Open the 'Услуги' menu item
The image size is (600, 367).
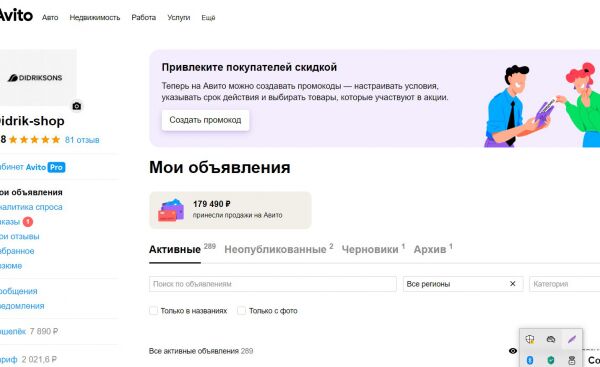pos(179,18)
